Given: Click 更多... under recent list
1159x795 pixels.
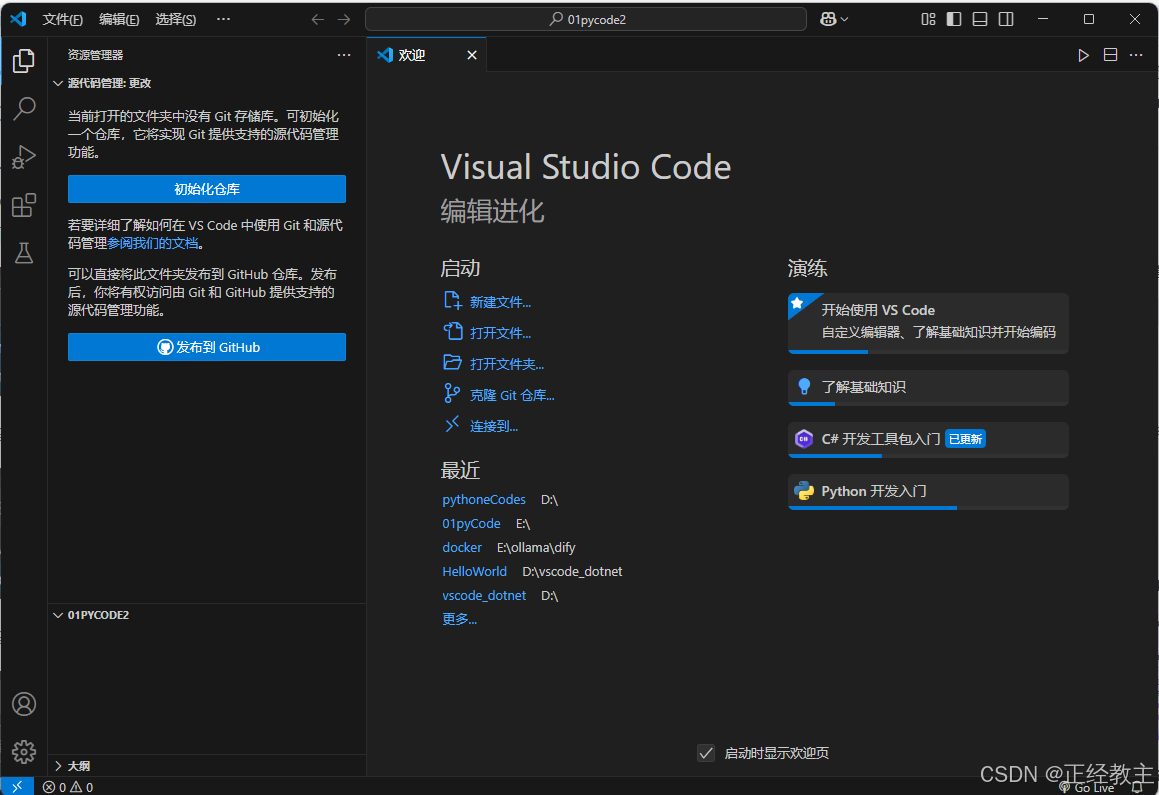Looking at the screenshot, I should [x=460, y=619].
